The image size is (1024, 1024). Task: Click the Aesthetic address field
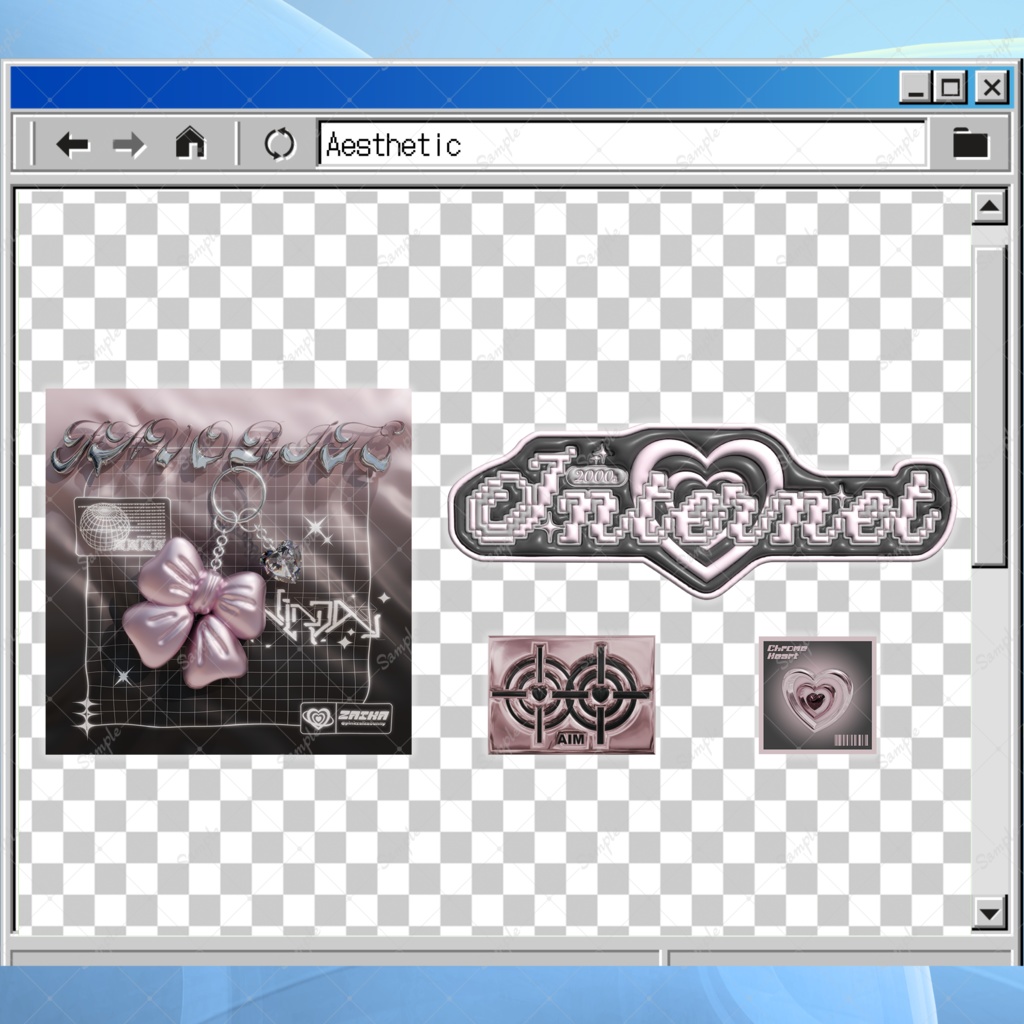pos(622,144)
